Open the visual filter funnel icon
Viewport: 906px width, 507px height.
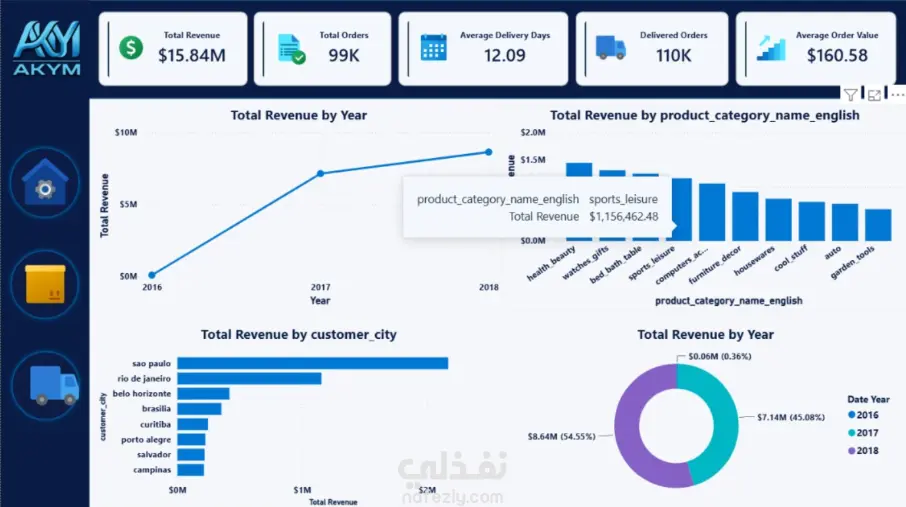coord(851,95)
